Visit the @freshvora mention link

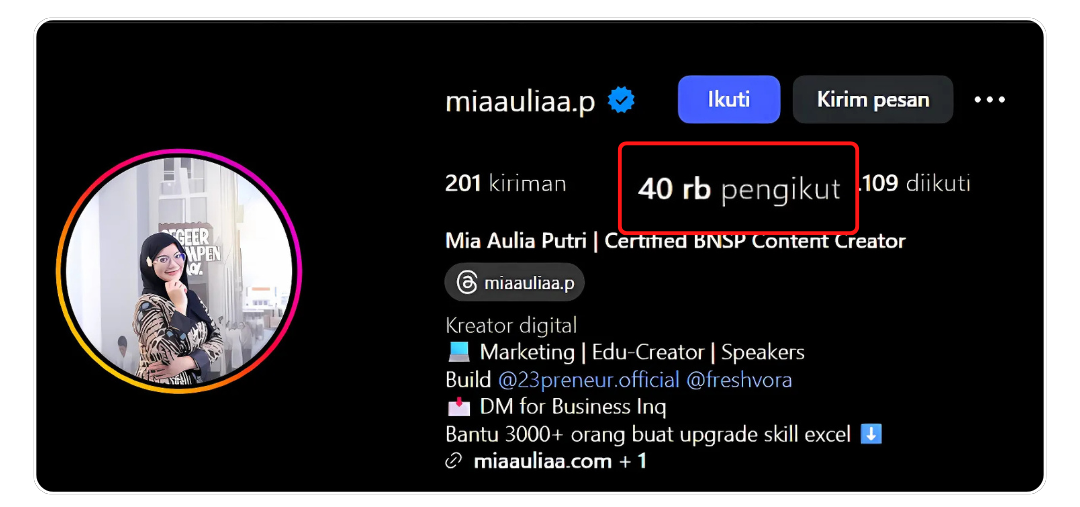pos(739,380)
